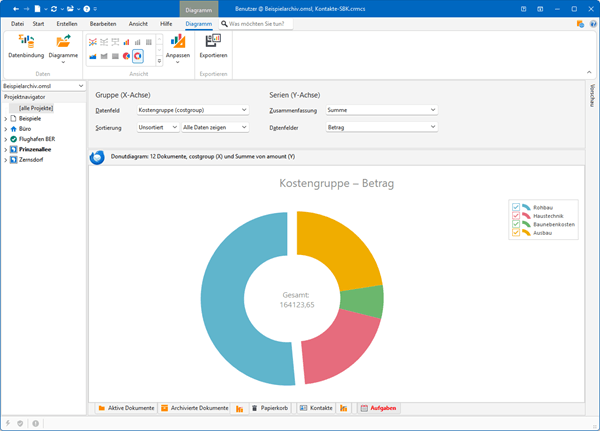Open the Kontakte tab
Screen dimensions: 600x431
pyautogui.click(x=316, y=408)
